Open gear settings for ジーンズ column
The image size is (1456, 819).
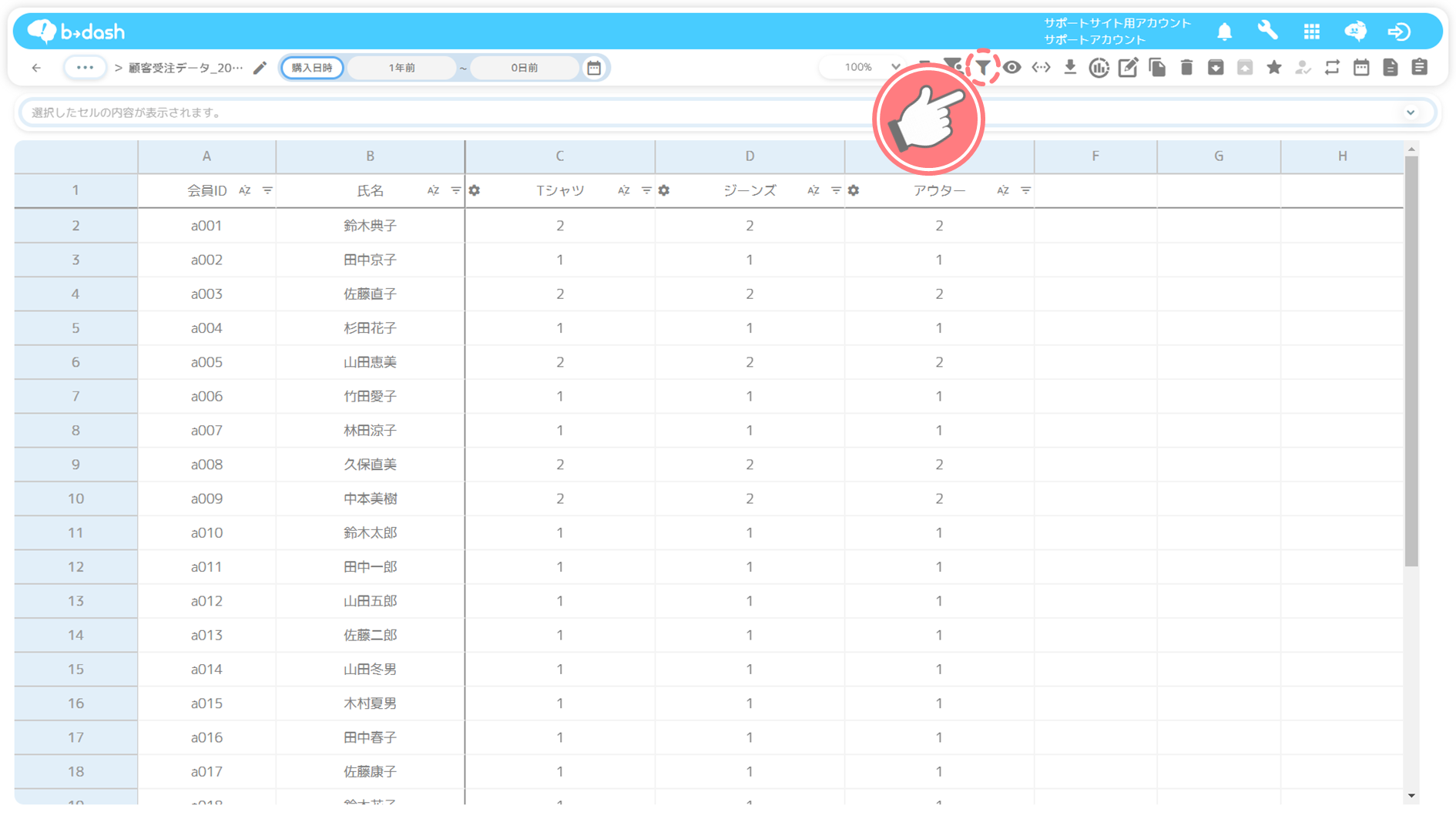click(664, 191)
